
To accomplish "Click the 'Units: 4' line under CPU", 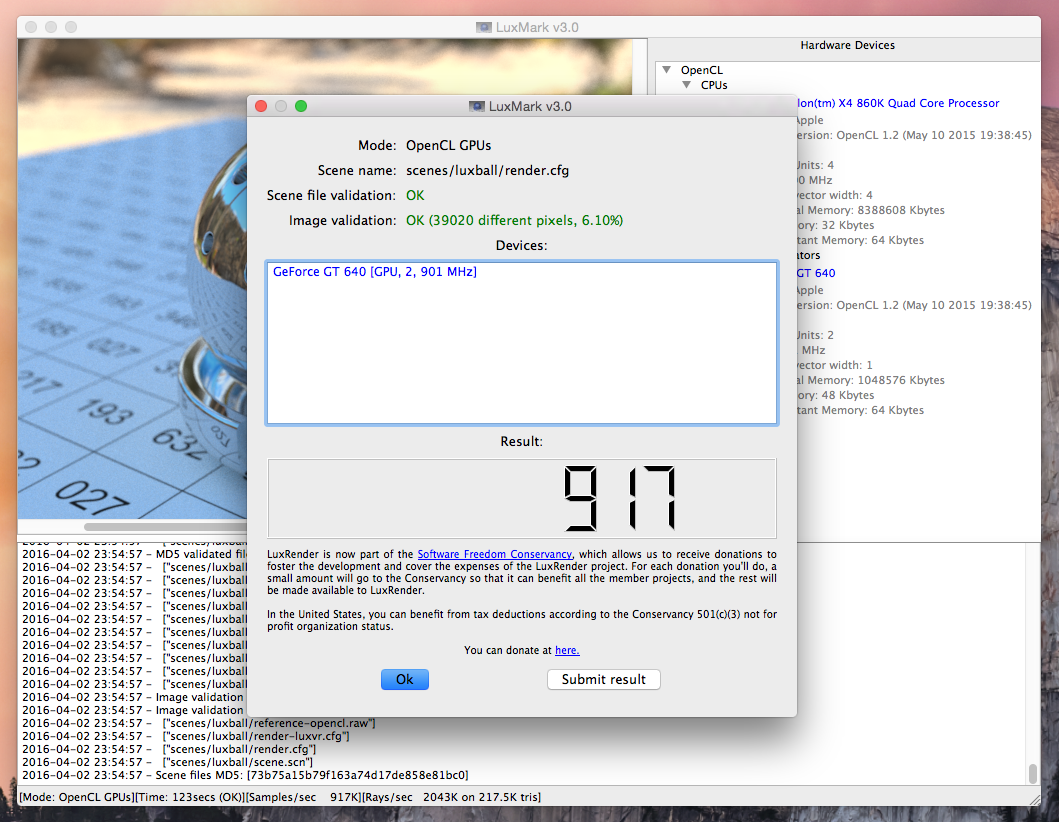I will [x=815, y=165].
